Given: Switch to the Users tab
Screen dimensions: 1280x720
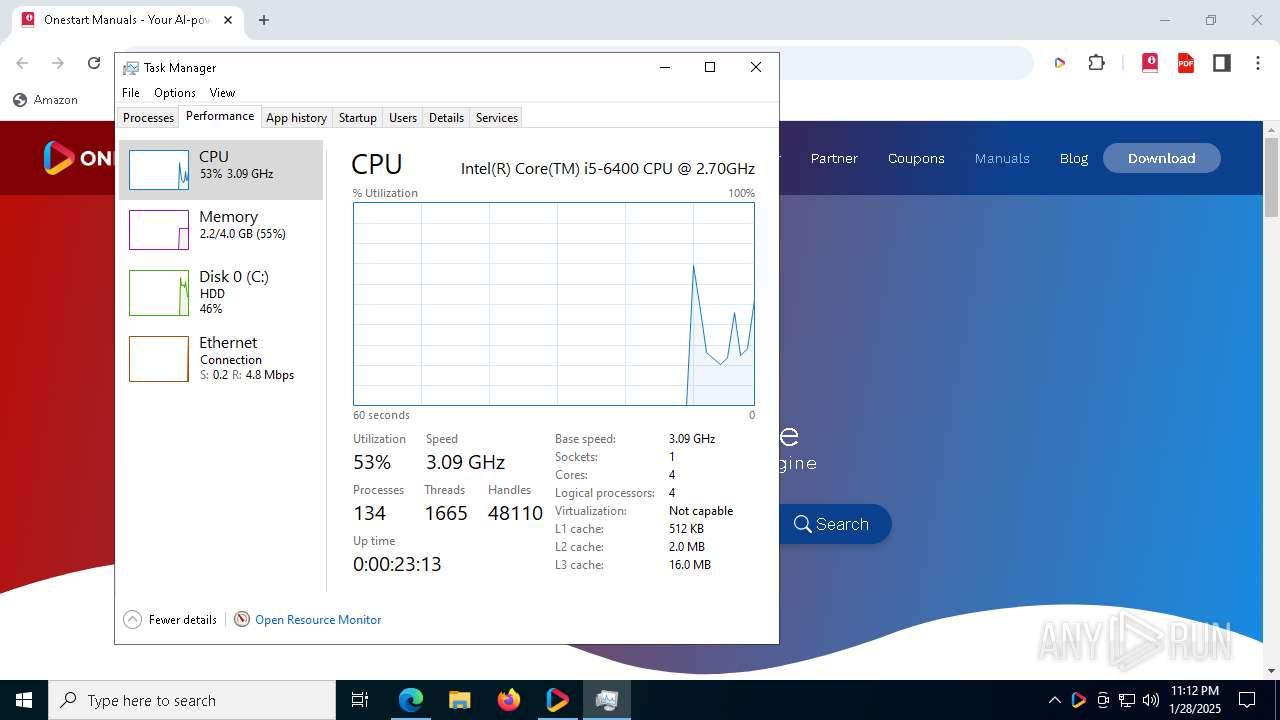Looking at the screenshot, I should click(403, 118).
